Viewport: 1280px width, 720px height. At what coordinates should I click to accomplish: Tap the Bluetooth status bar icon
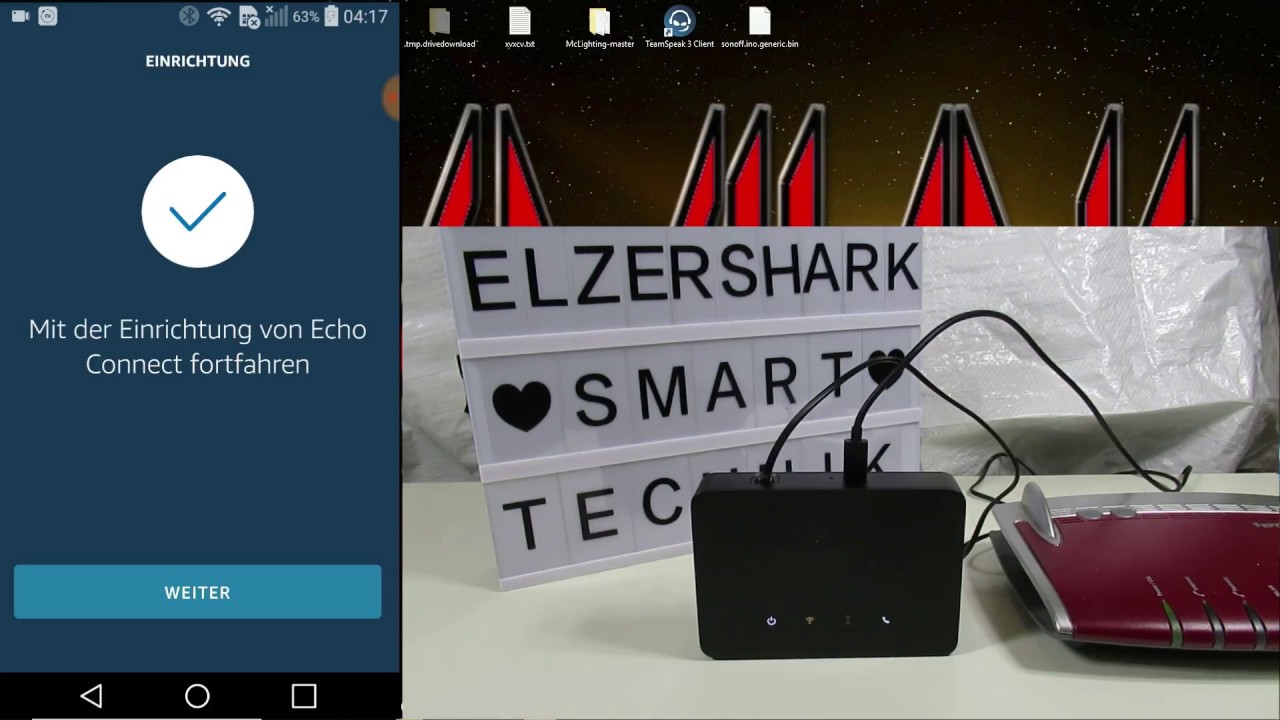[x=189, y=16]
